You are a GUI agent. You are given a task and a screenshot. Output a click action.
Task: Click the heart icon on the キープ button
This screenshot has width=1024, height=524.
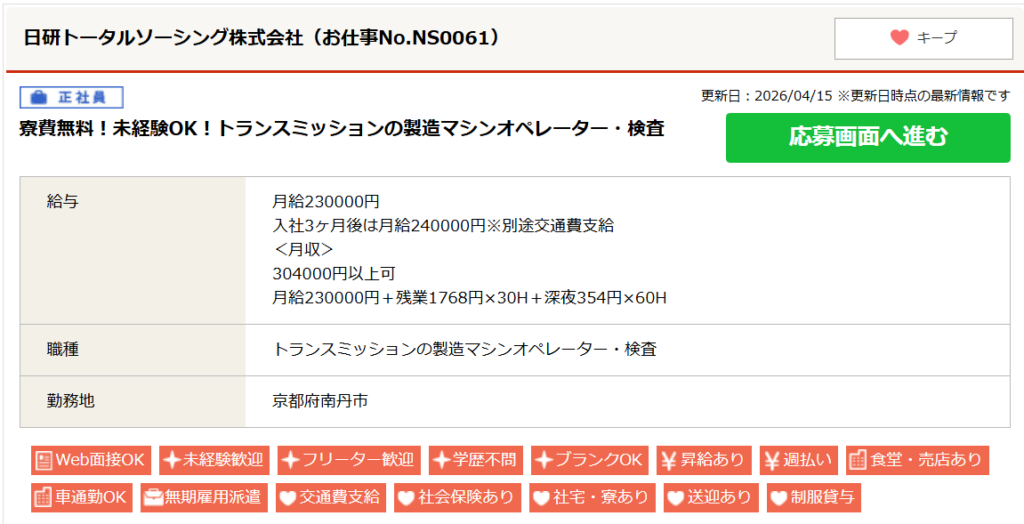click(899, 38)
